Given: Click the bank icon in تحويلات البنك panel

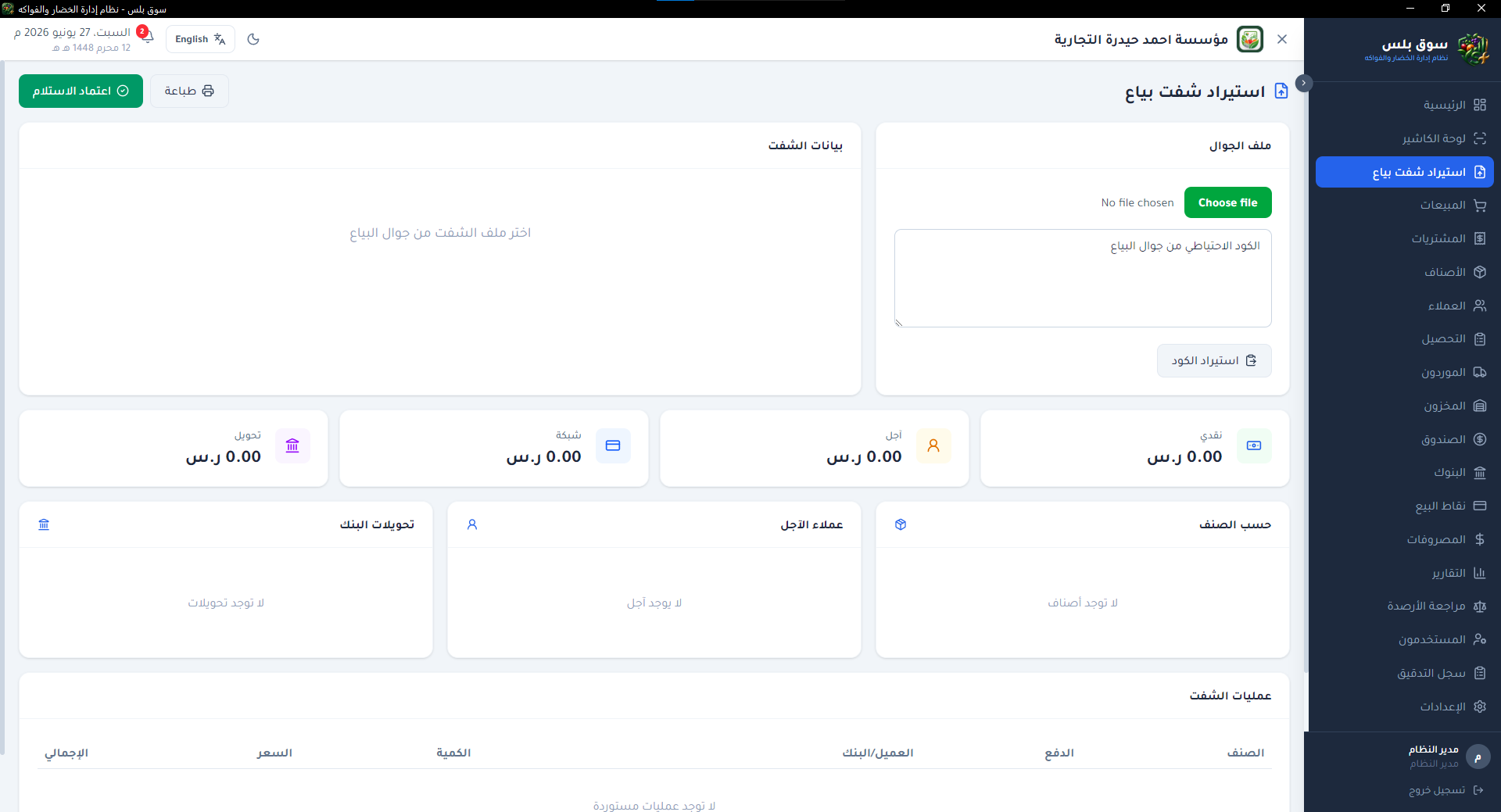Looking at the screenshot, I should point(44,524).
